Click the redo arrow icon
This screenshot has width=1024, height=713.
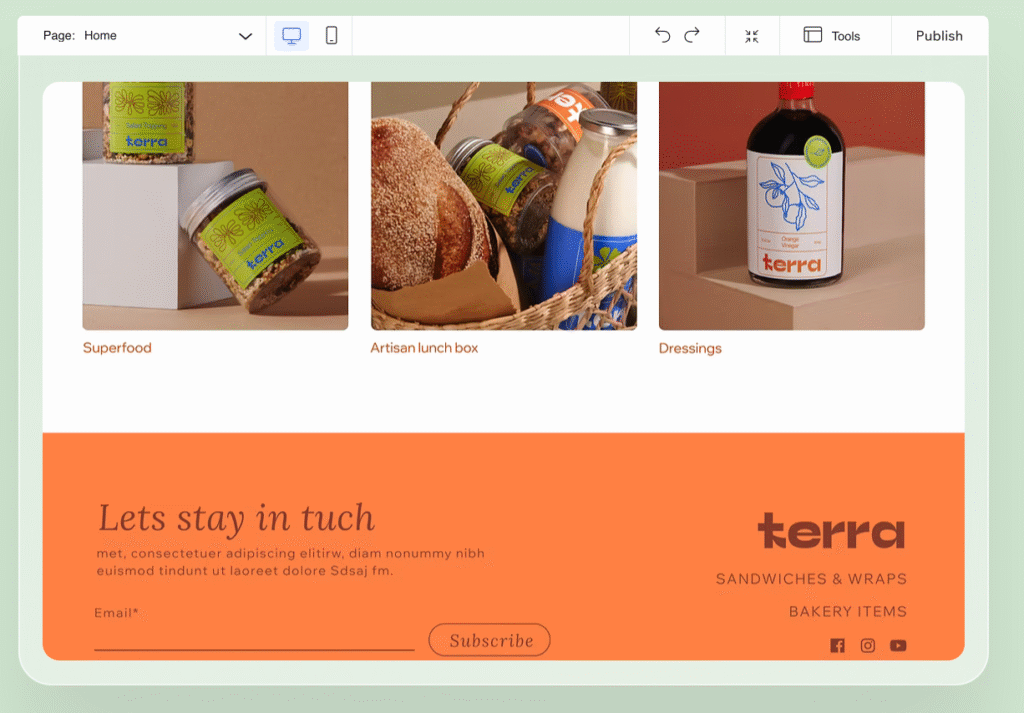(x=692, y=36)
